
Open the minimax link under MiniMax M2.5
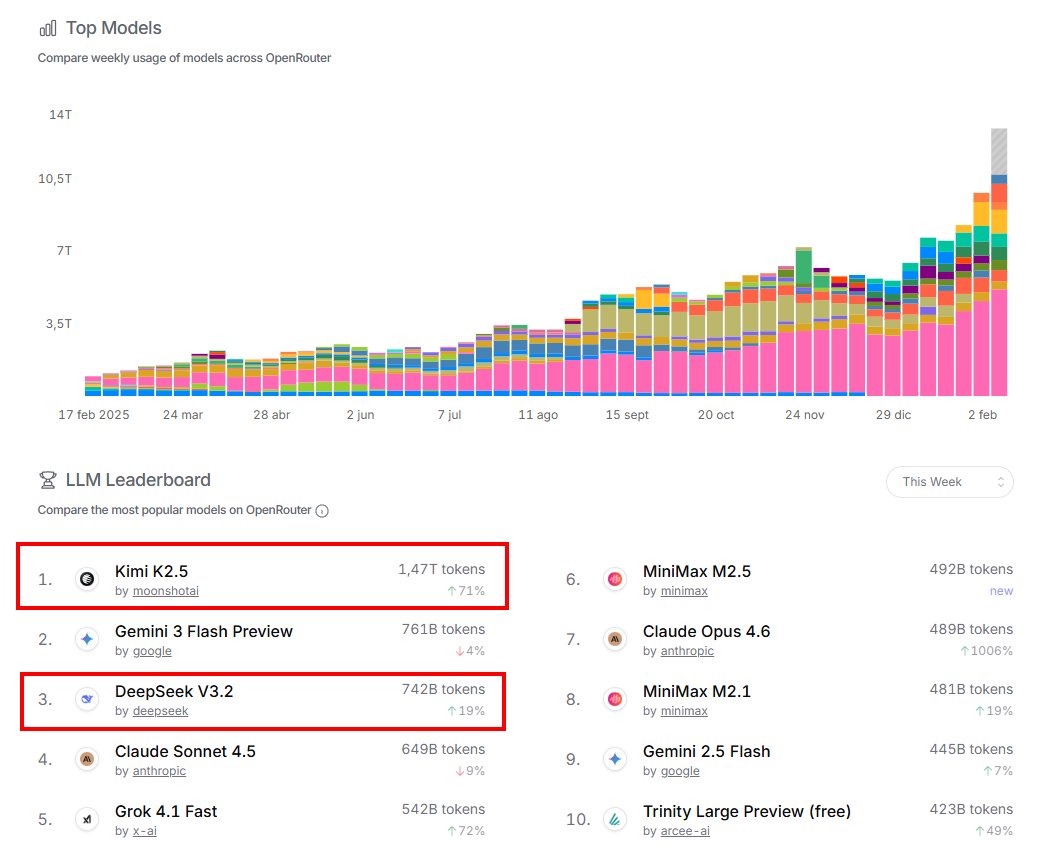click(x=684, y=591)
